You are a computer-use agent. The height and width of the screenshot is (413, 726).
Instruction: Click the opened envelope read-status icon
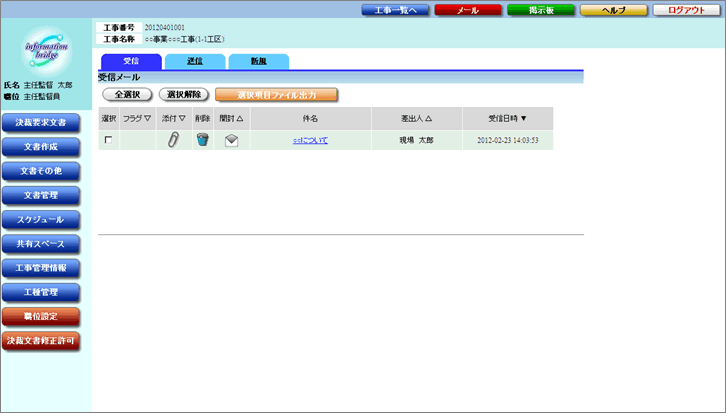coord(231,140)
